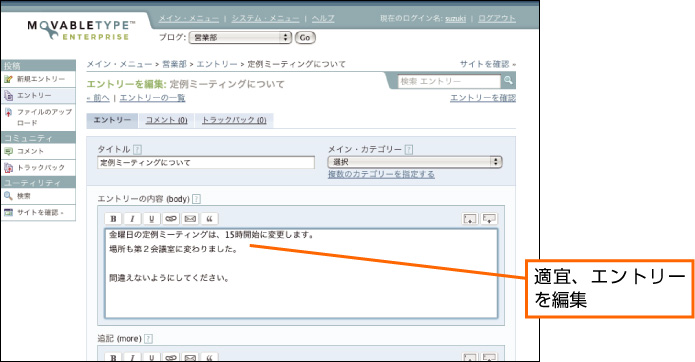Switch to the コメント (0) tab
The image size is (695, 362).
166,120
